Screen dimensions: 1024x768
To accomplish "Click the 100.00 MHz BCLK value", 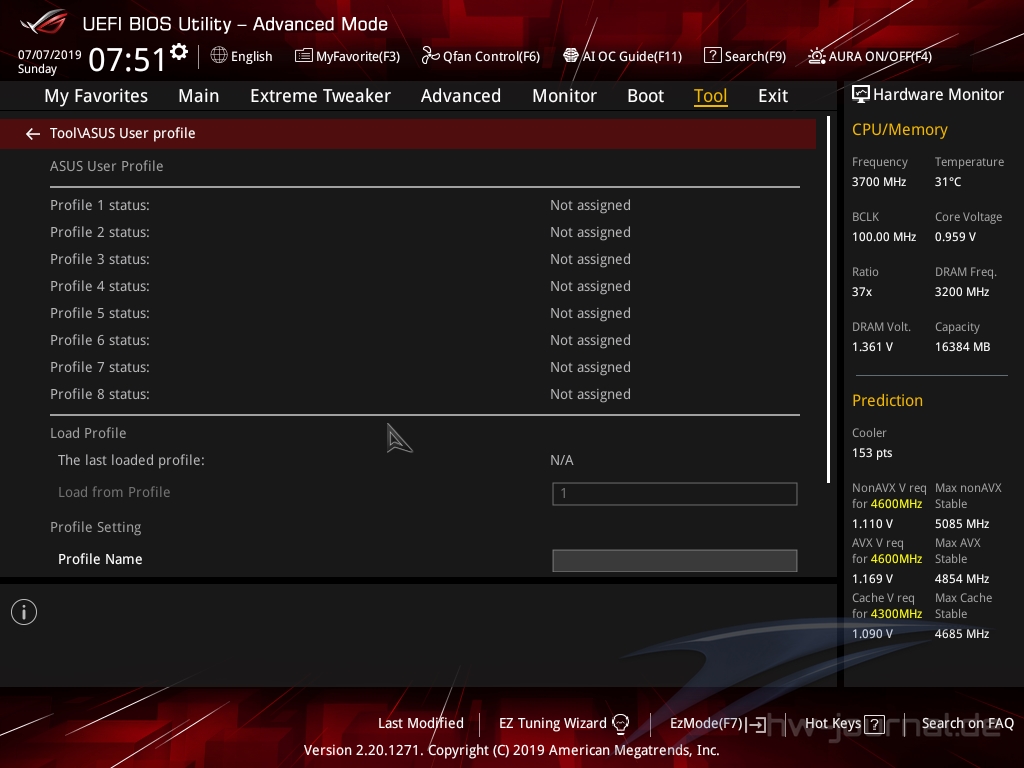I will 884,236.
